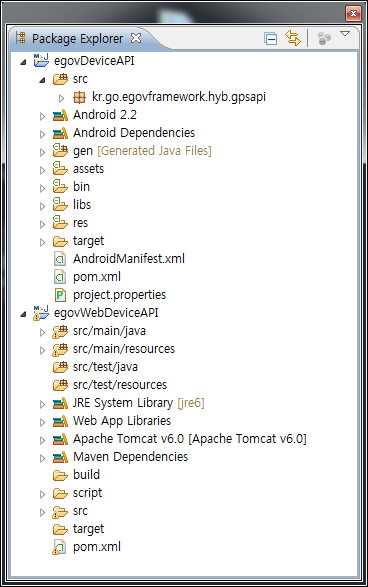
Task: Select project.properties file
Action: coord(119,295)
